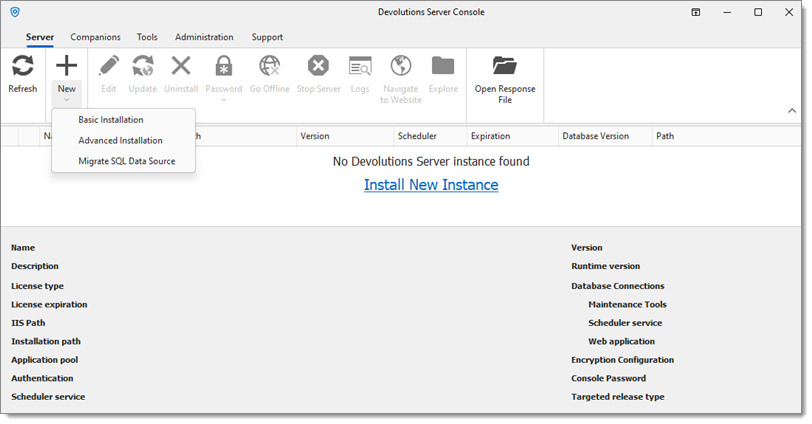Switch to the Companions tab

point(95,37)
